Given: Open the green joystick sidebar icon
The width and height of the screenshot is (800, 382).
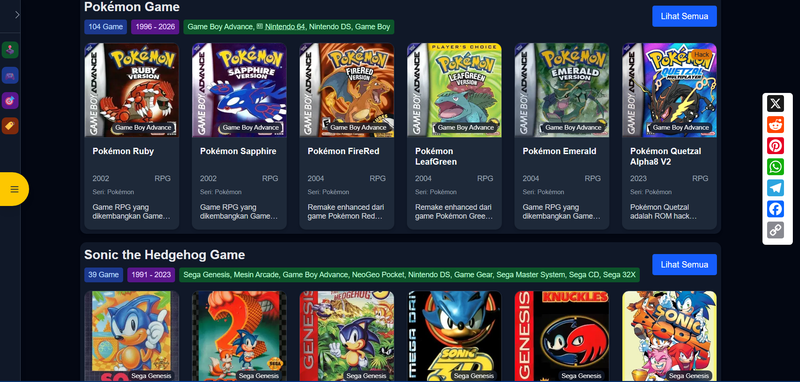Looking at the screenshot, I should pyautogui.click(x=10, y=50).
